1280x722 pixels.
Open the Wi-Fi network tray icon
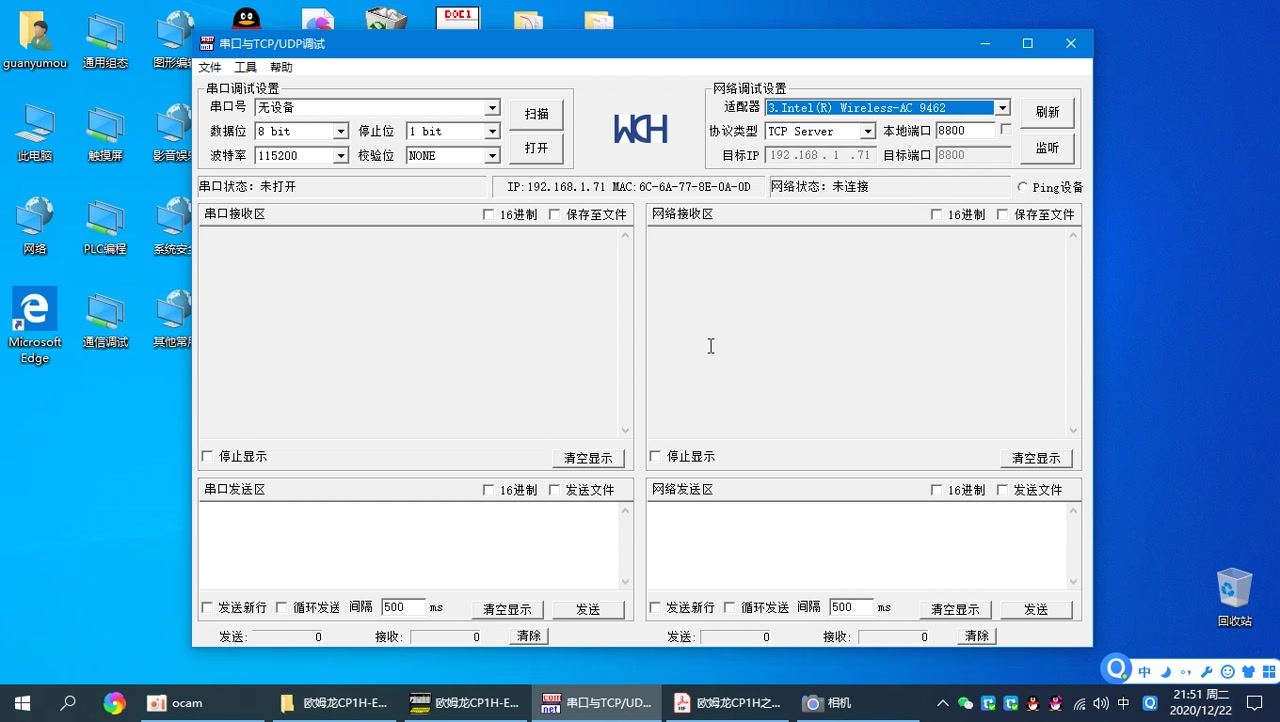click(1079, 703)
